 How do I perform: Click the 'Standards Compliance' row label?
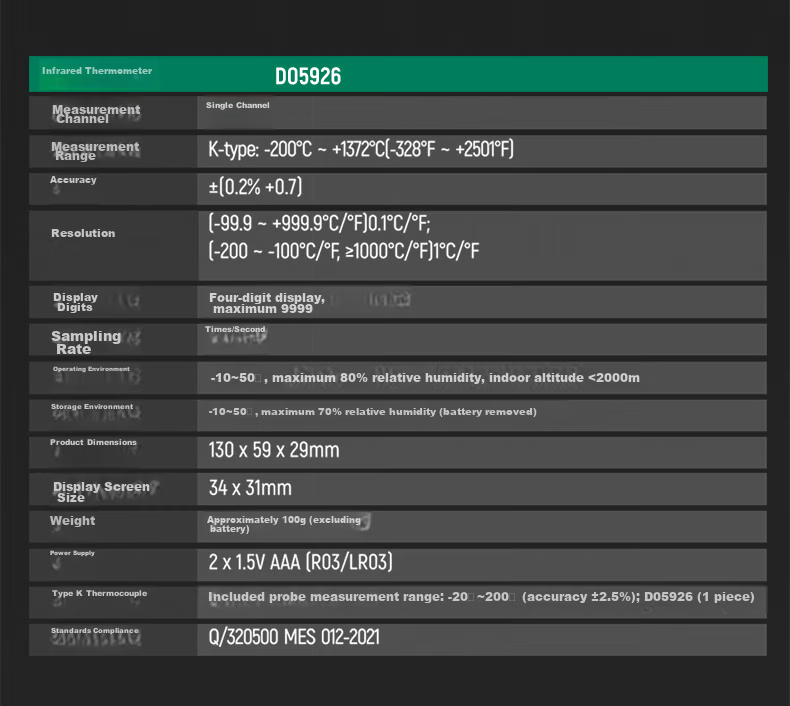[94, 630]
